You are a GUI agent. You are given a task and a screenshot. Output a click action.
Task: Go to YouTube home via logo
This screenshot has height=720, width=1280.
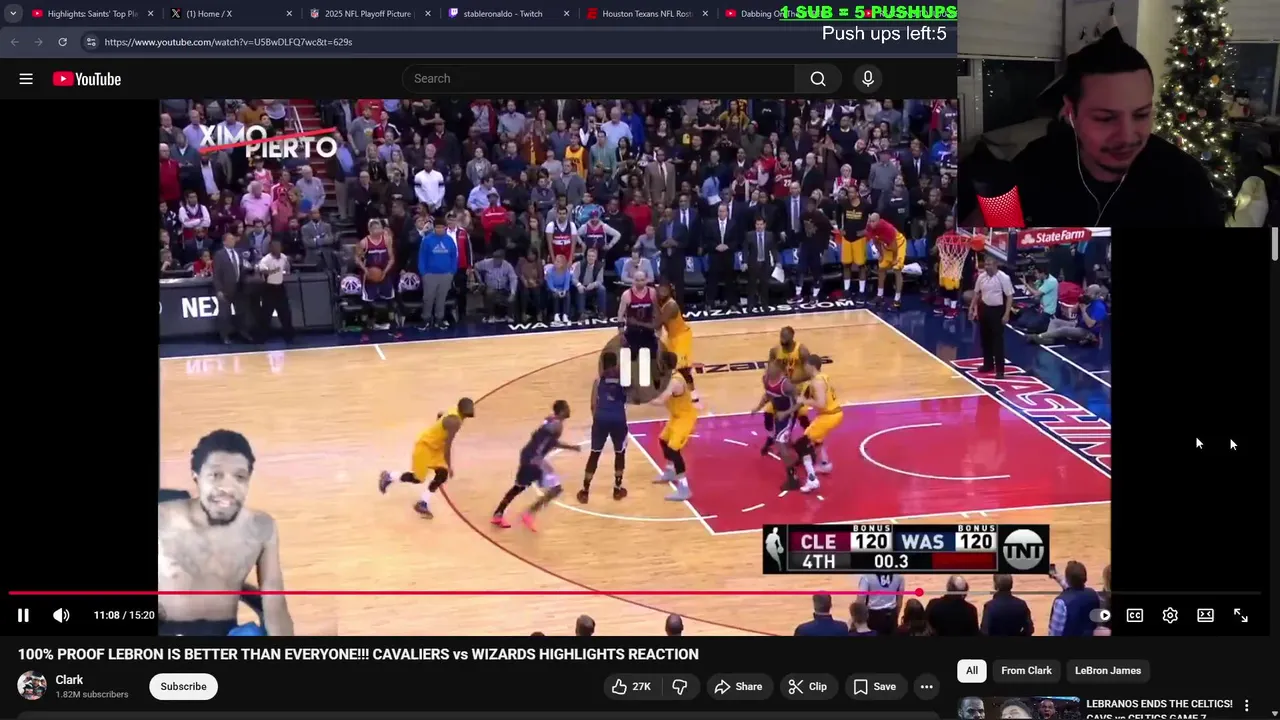click(x=87, y=79)
